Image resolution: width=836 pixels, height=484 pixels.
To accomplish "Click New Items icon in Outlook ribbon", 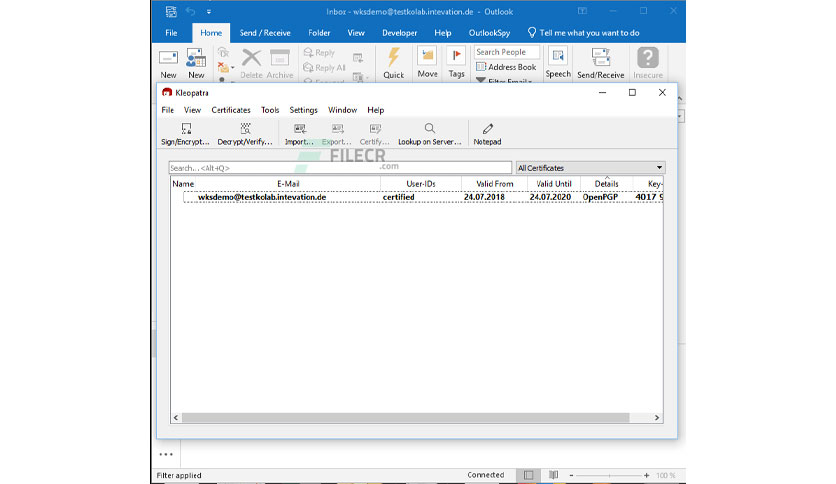I will [x=196, y=58].
